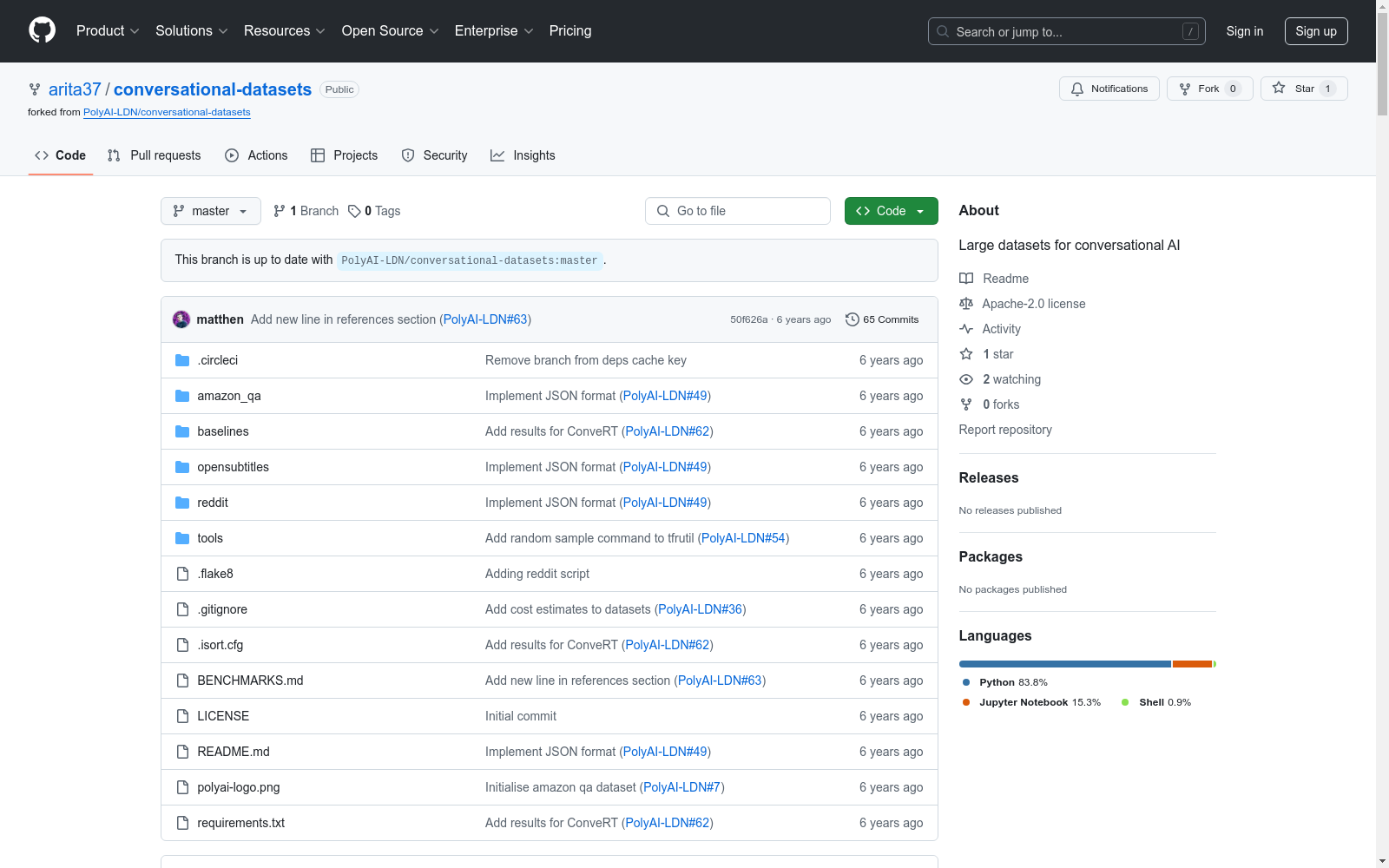Open the Jupyter Notebook 15.3% language link

tap(1031, 702)
